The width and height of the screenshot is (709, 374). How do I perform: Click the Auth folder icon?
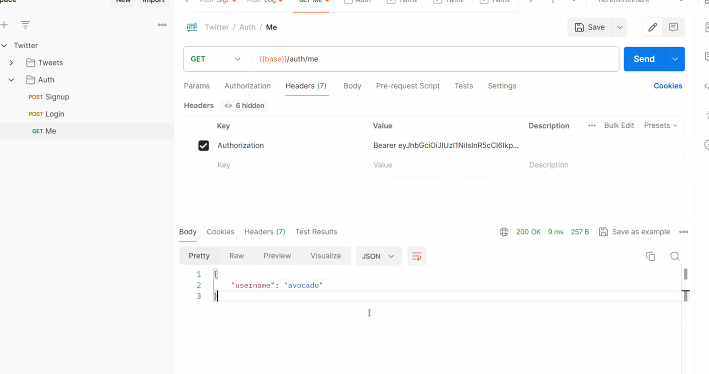click(x=30, y=80)
